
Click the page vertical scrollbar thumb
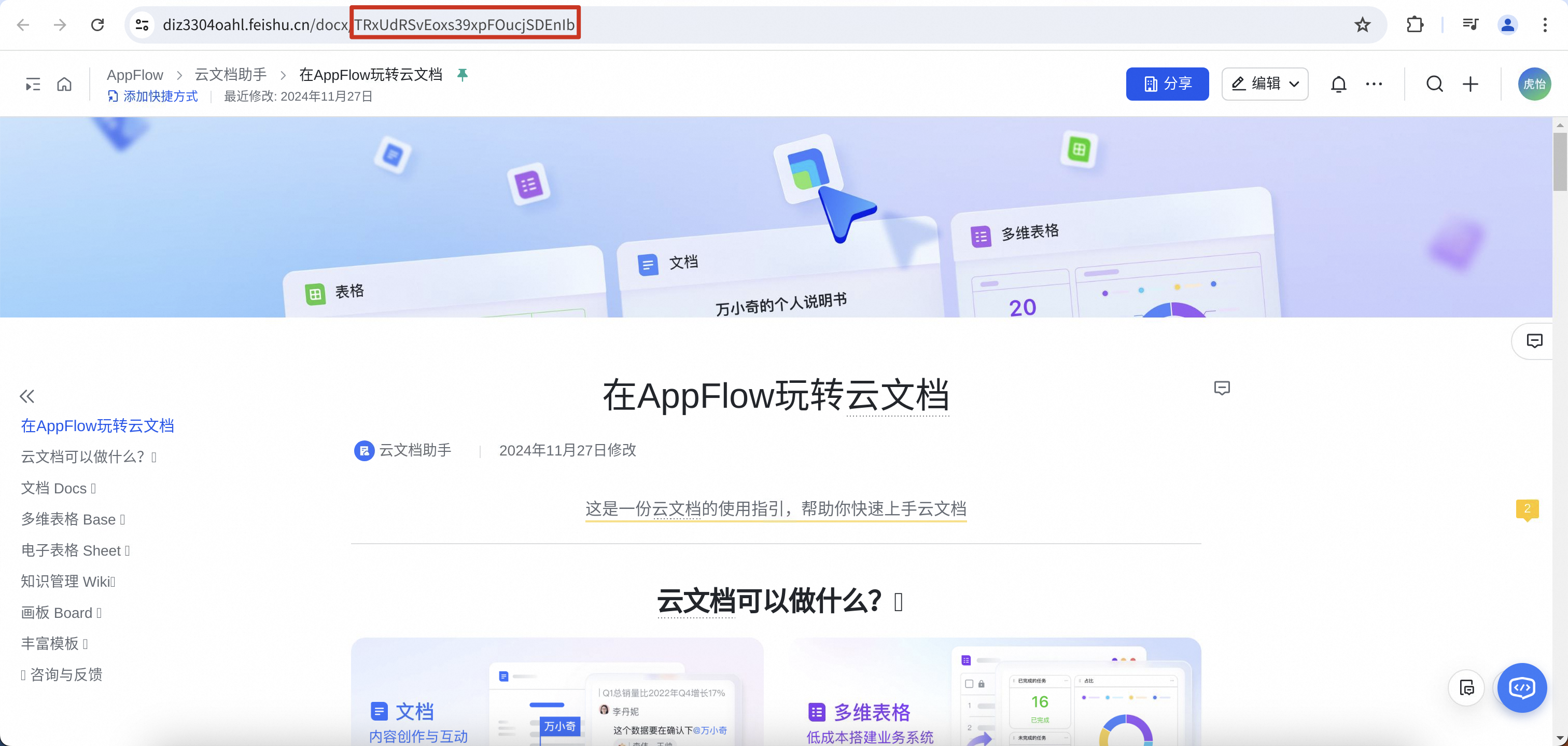click(x=1560, y=161)
